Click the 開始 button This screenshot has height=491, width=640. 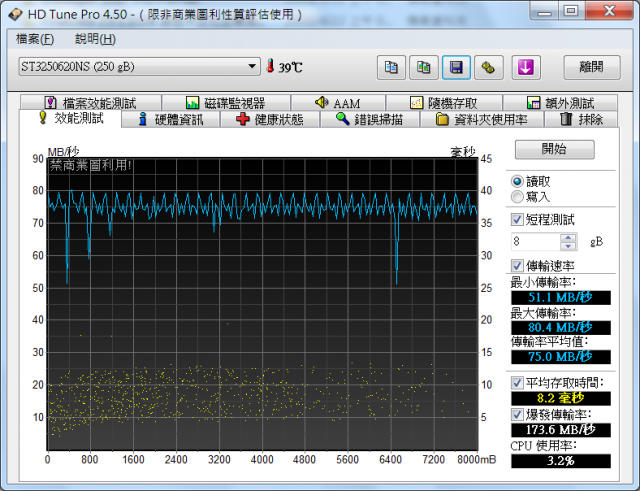click(554, 149)
